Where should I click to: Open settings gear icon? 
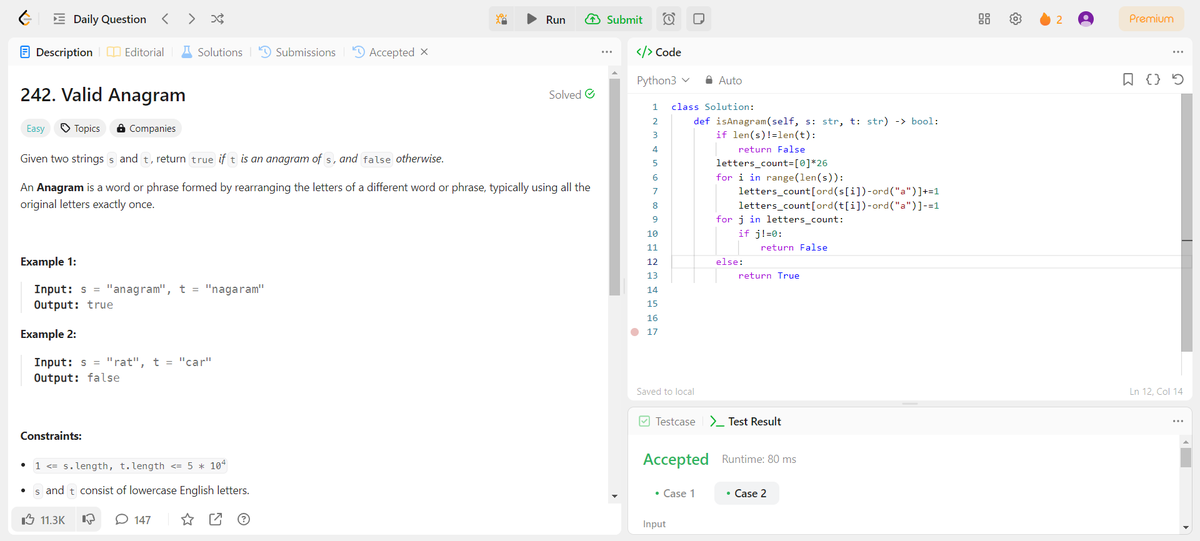[1017, 19]
